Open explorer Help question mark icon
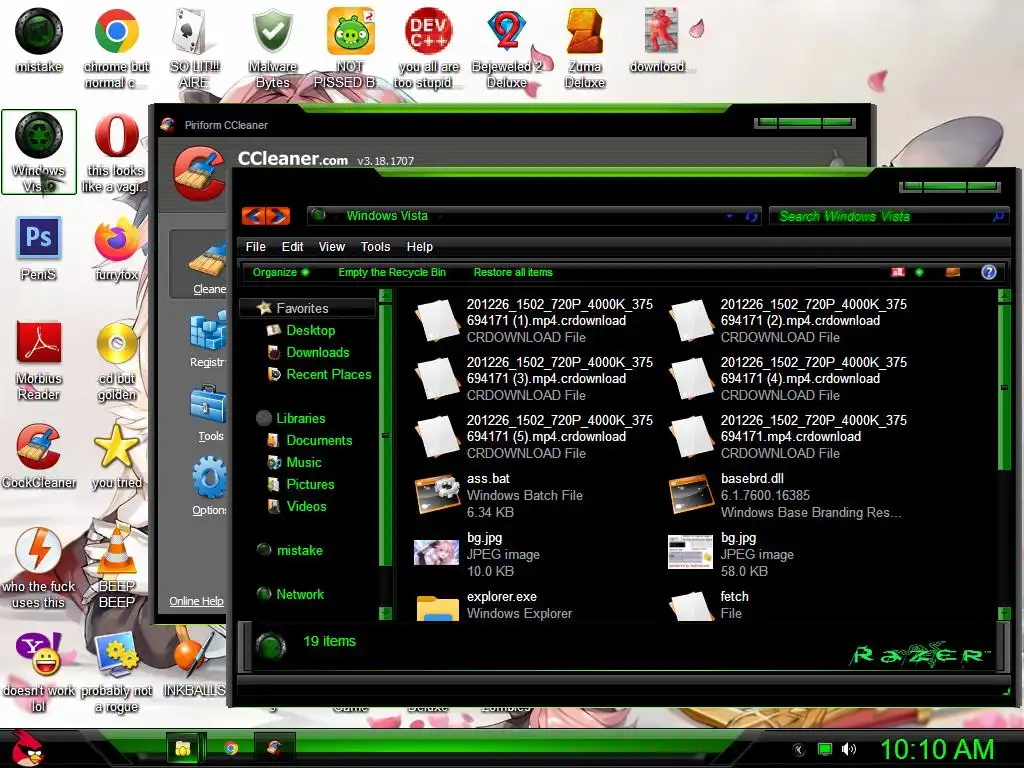 coord(989,272)
